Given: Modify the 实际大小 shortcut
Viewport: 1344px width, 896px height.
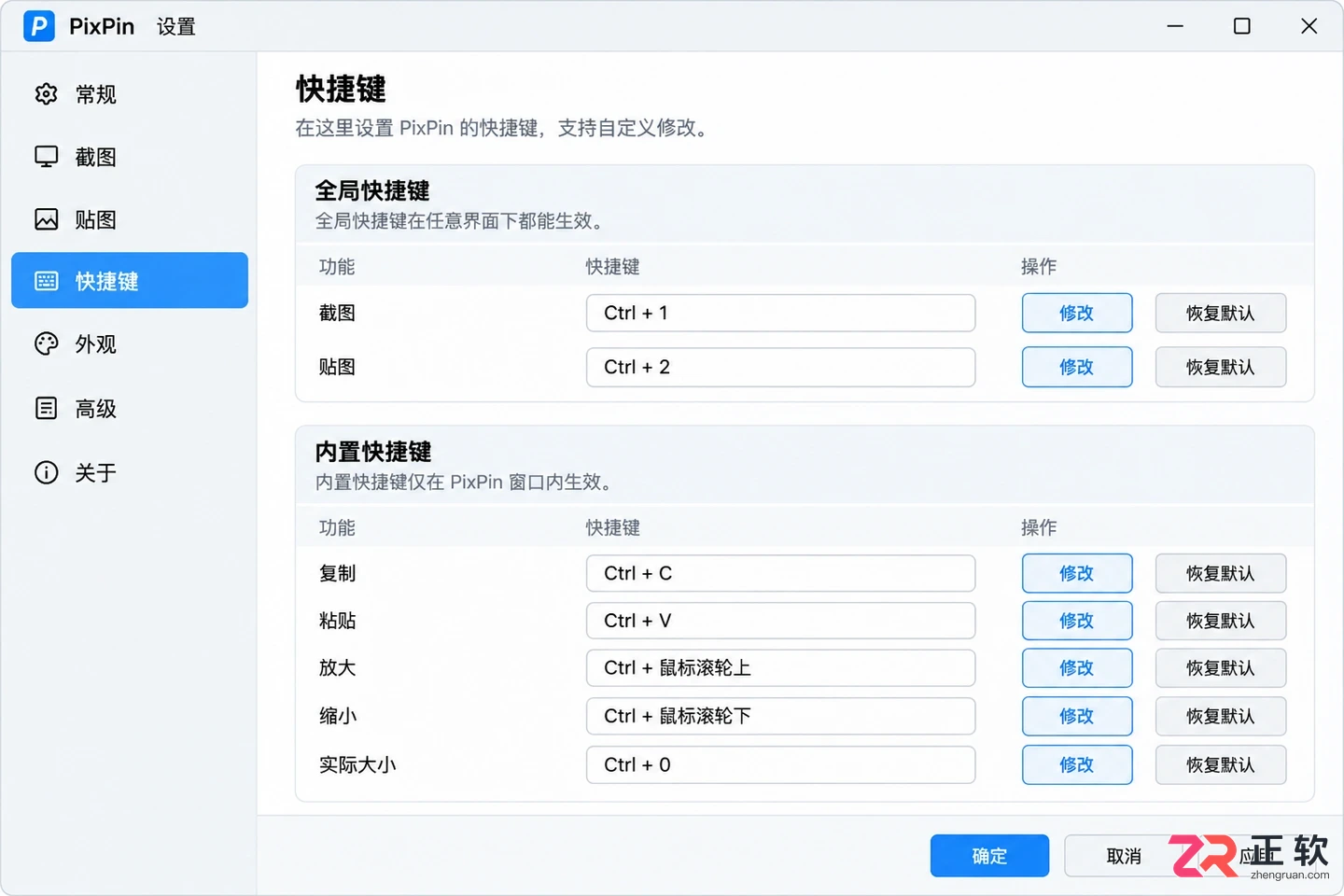Looking at the screenshot, I should pyautogui.click(x=1077, y=764).
